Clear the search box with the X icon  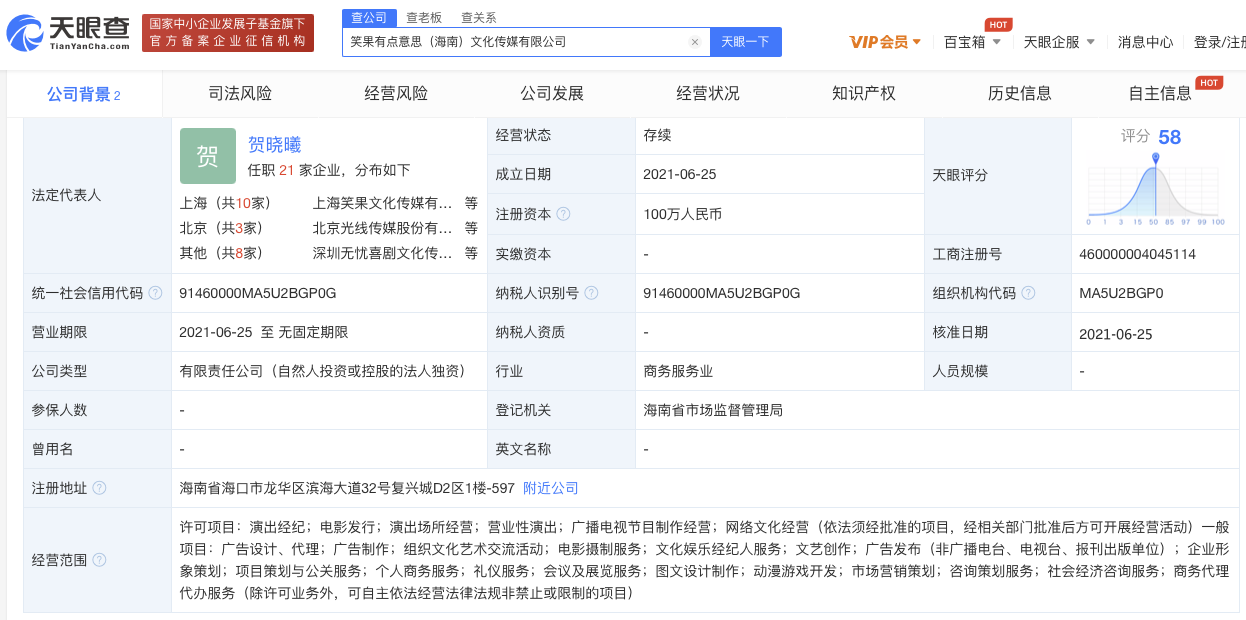point(695,42)
